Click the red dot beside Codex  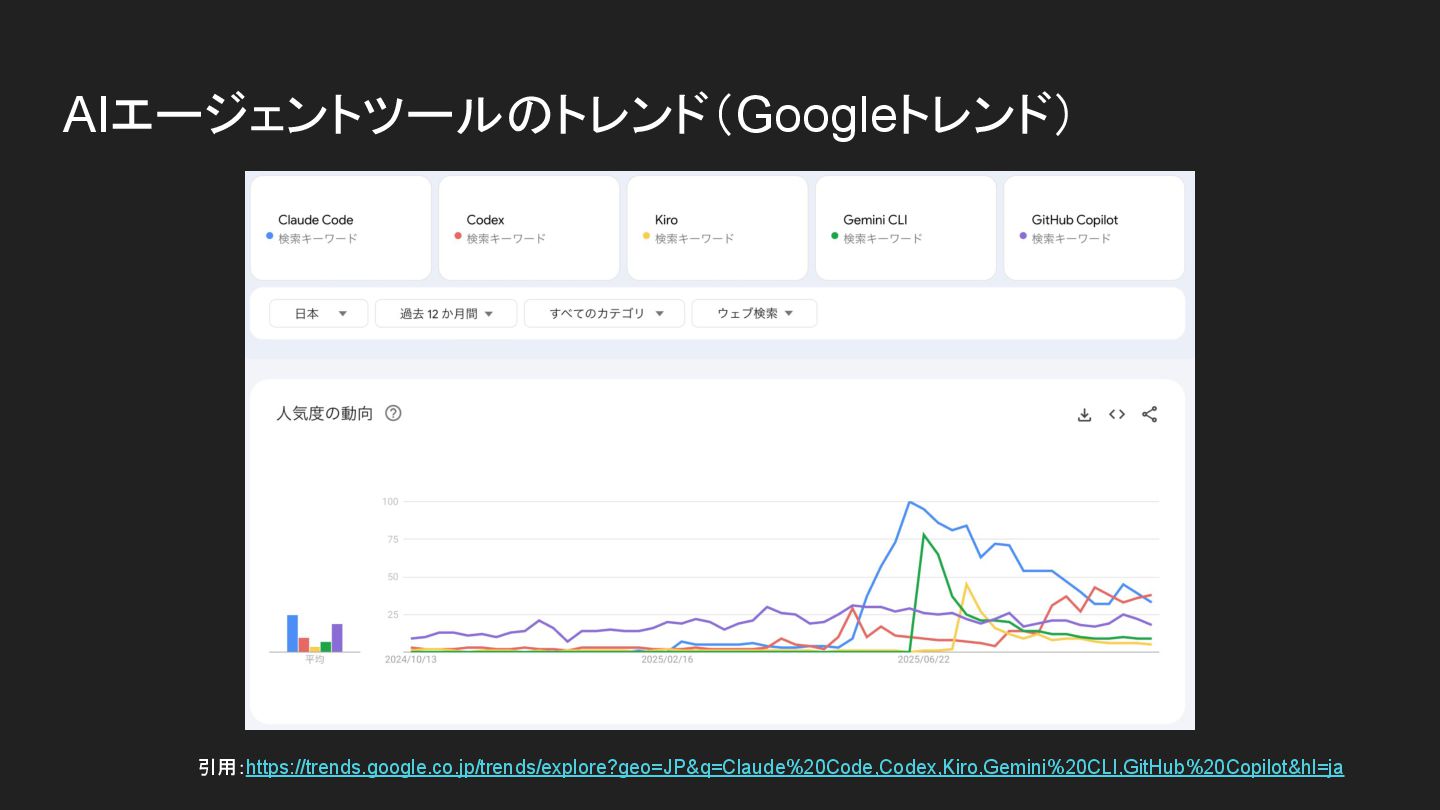click(x=458, y=236)
